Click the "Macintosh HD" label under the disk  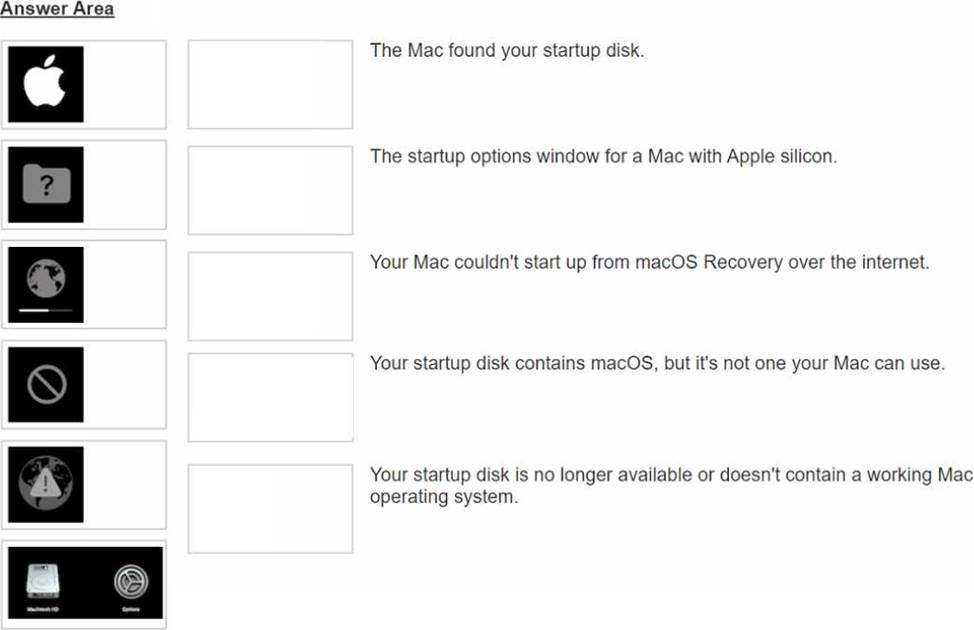42,609
